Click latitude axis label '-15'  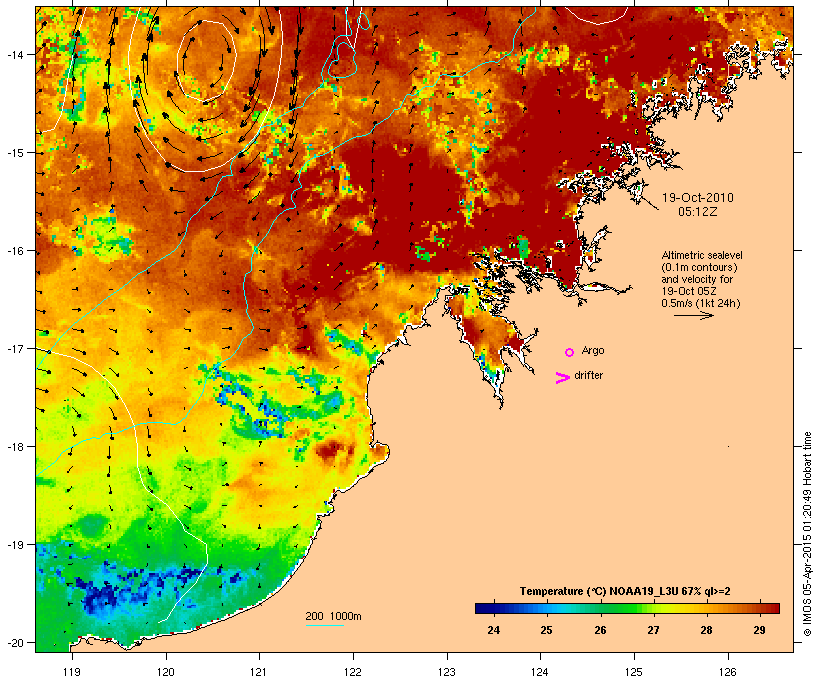(x=14, y=153)
